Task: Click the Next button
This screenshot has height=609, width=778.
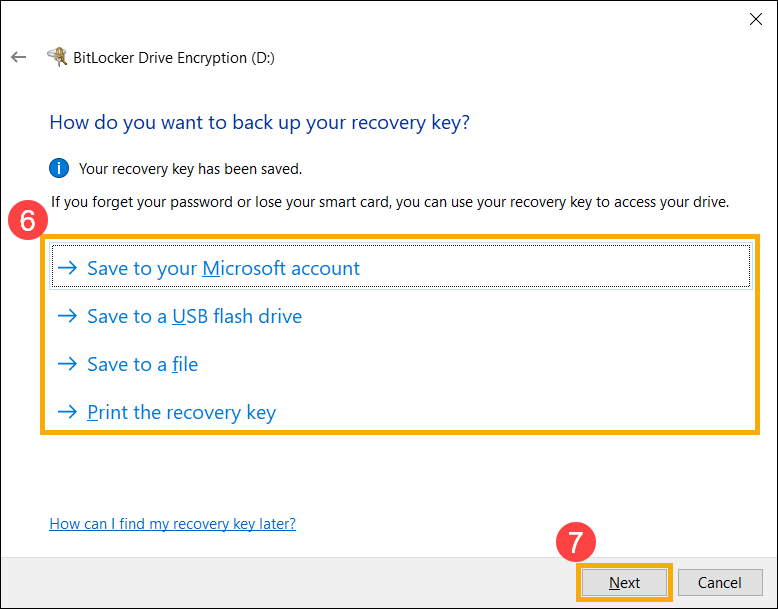Action: (x=624, y=582)
